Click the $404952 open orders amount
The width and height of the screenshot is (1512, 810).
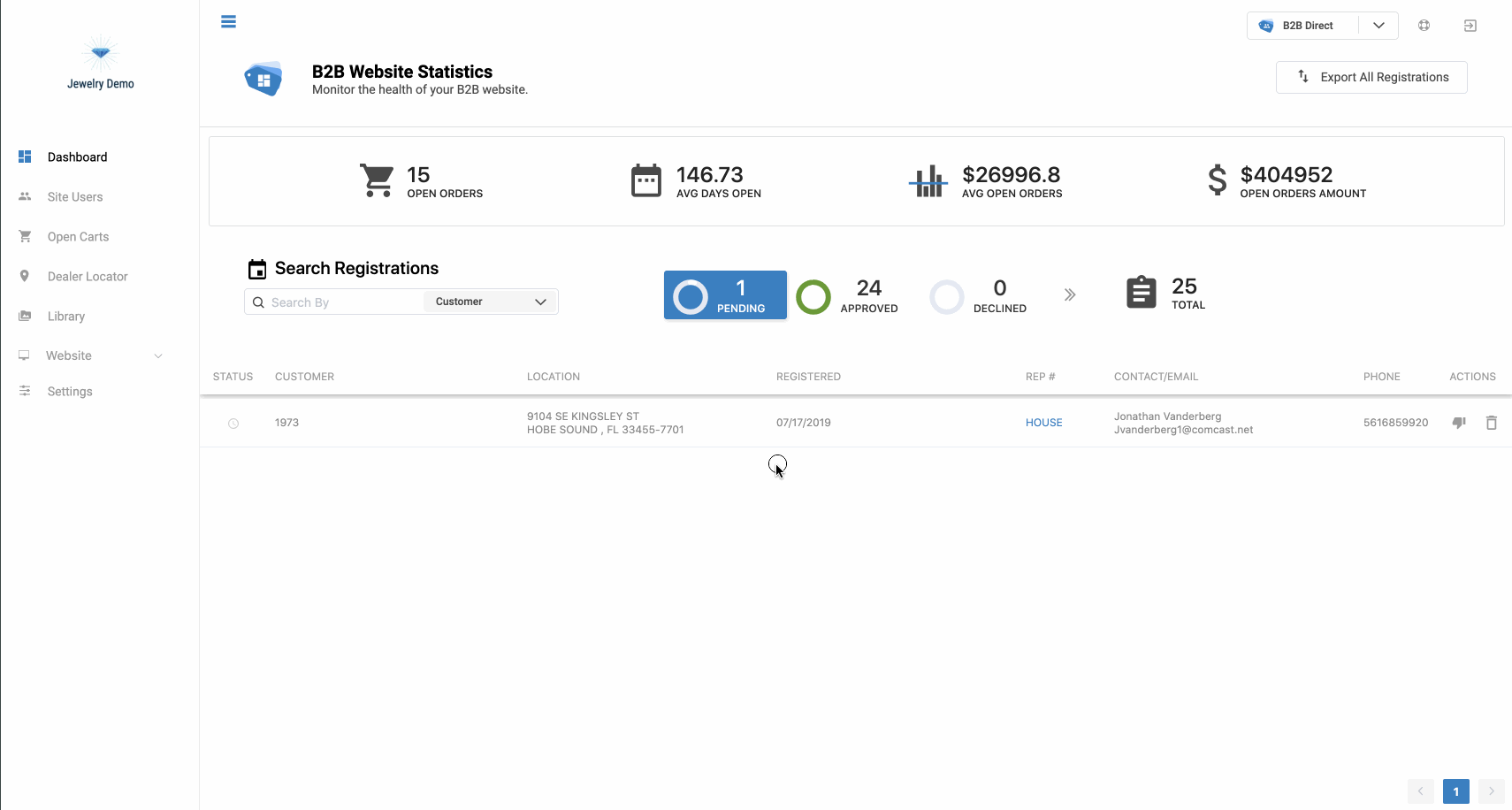pyautogui.click(x=1287, y=175)
